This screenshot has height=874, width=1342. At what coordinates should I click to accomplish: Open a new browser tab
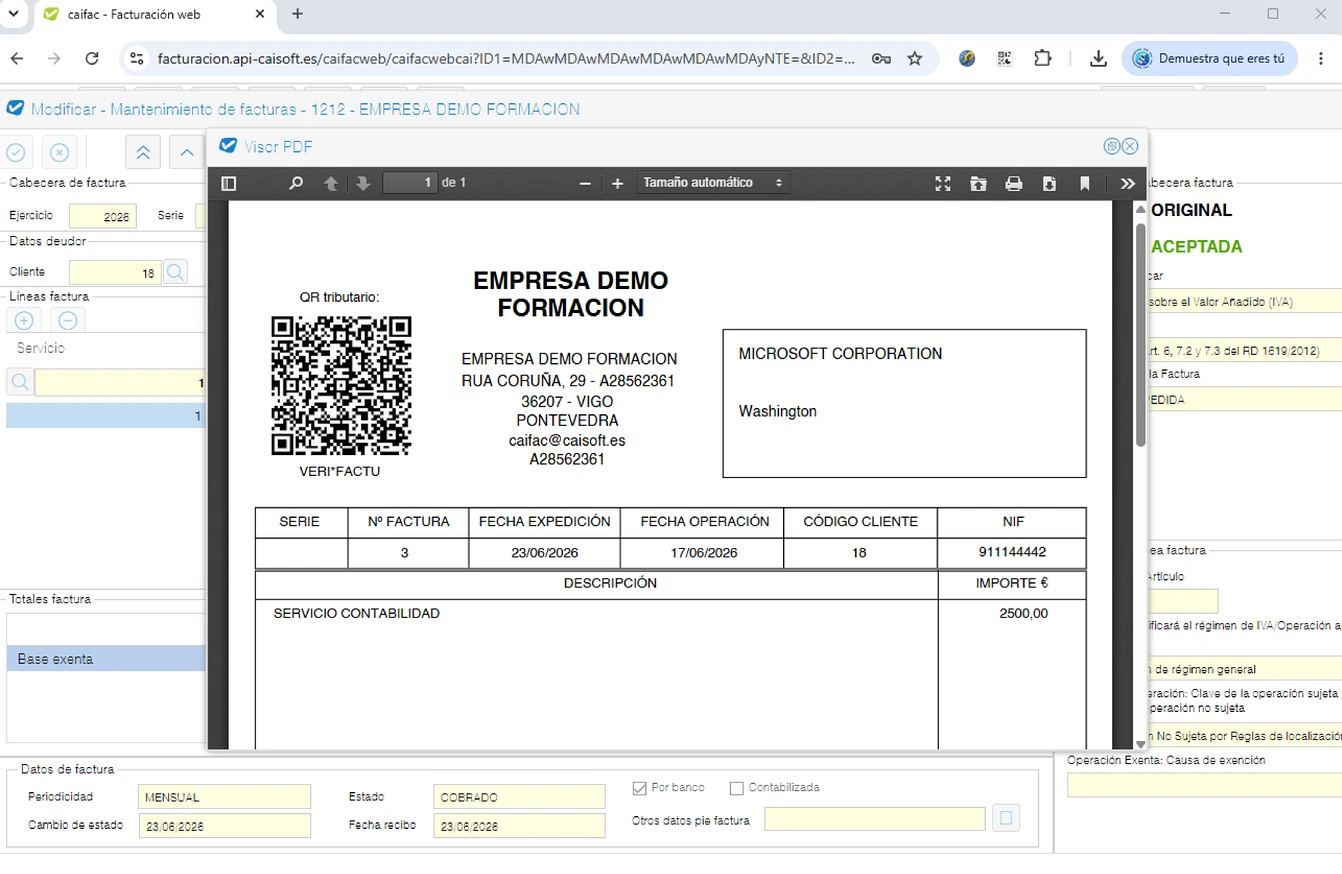pyautogui.click(x=297, y=14)
